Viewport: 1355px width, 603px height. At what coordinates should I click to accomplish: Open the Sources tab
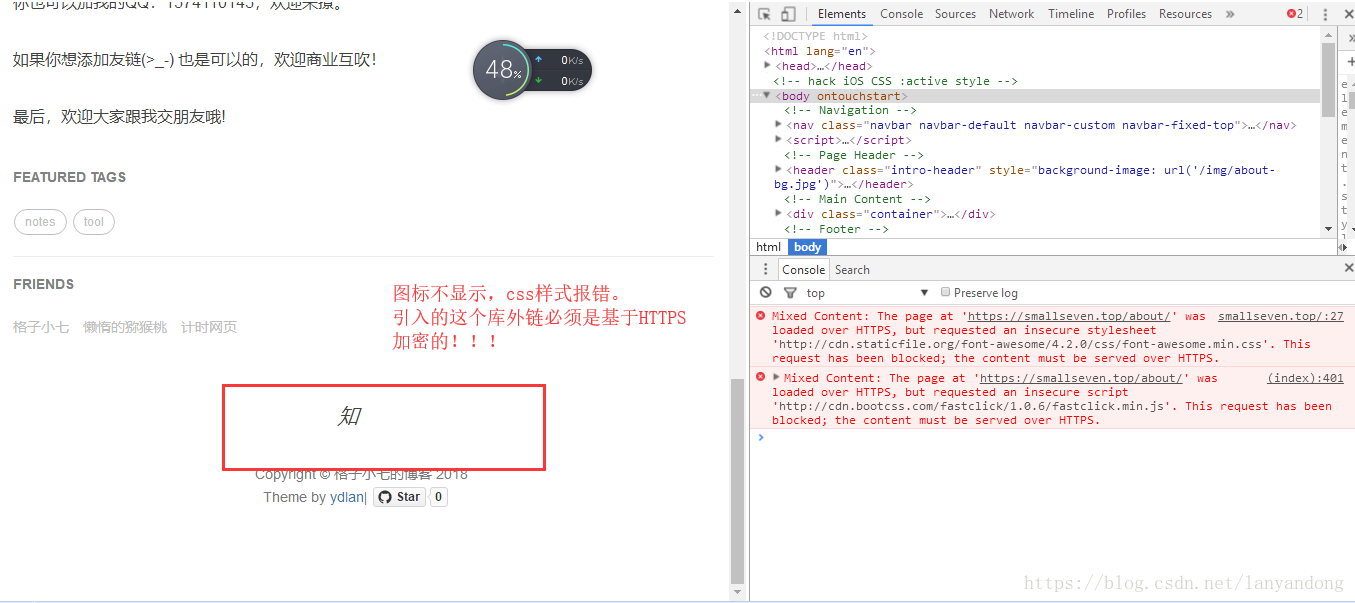[x=955, y=14]
